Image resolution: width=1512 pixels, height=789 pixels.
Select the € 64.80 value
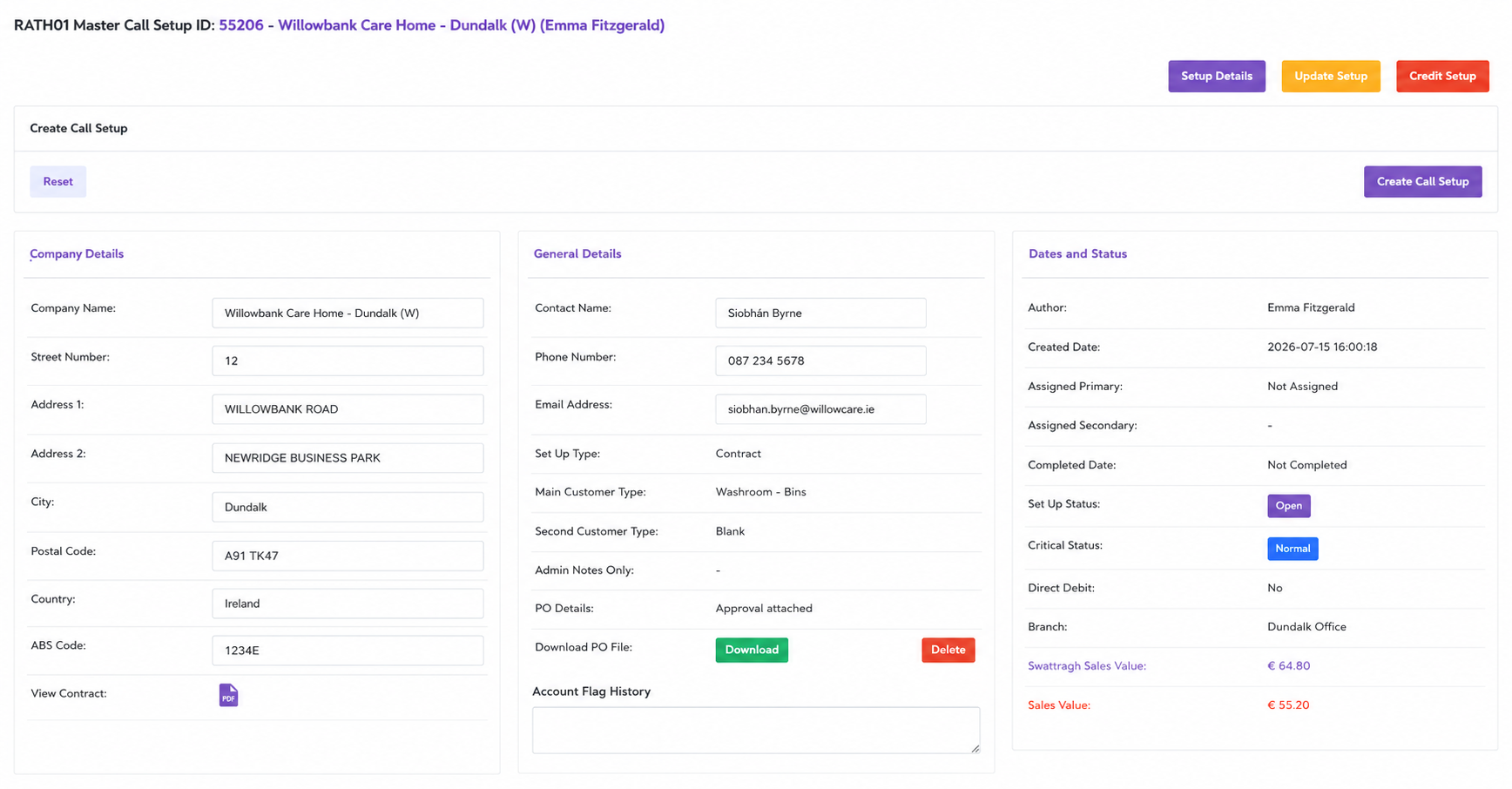[x=1288, y=666]
